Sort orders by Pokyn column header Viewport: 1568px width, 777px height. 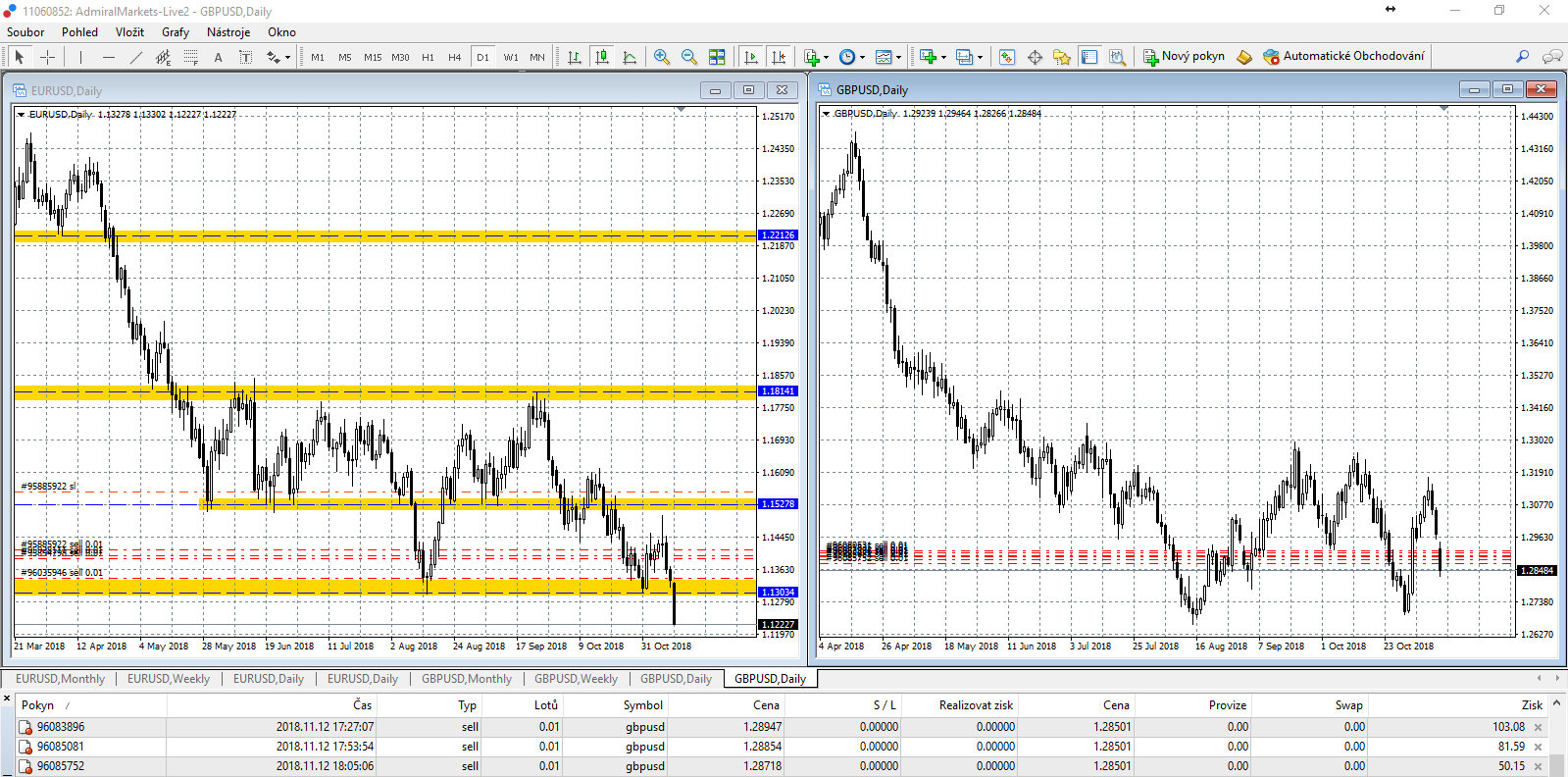click(x=91, y=705)
